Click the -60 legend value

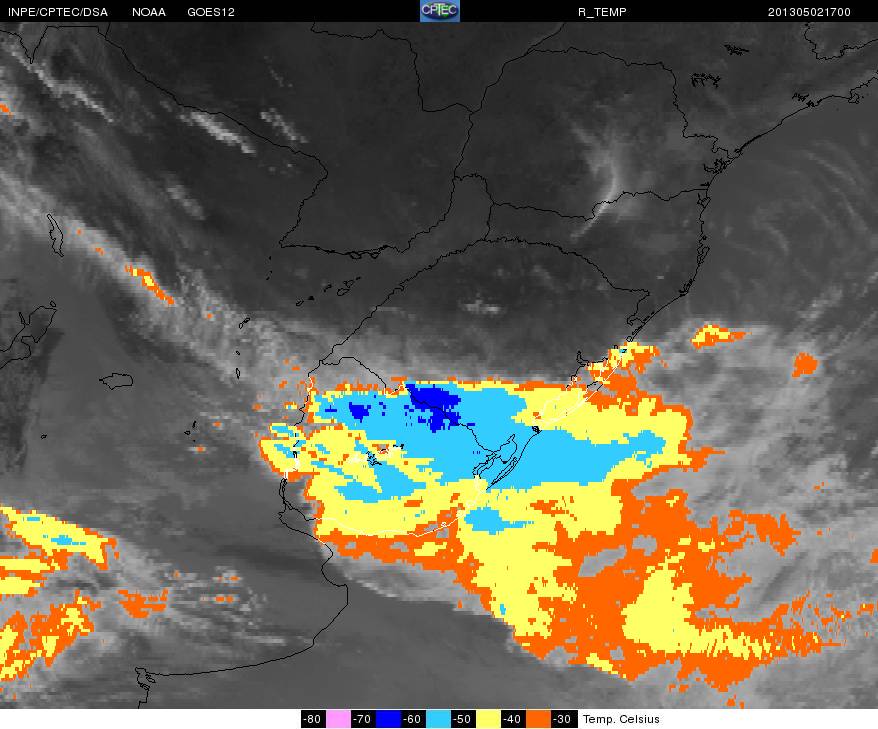pyautogui.click(x=413, y=719)
